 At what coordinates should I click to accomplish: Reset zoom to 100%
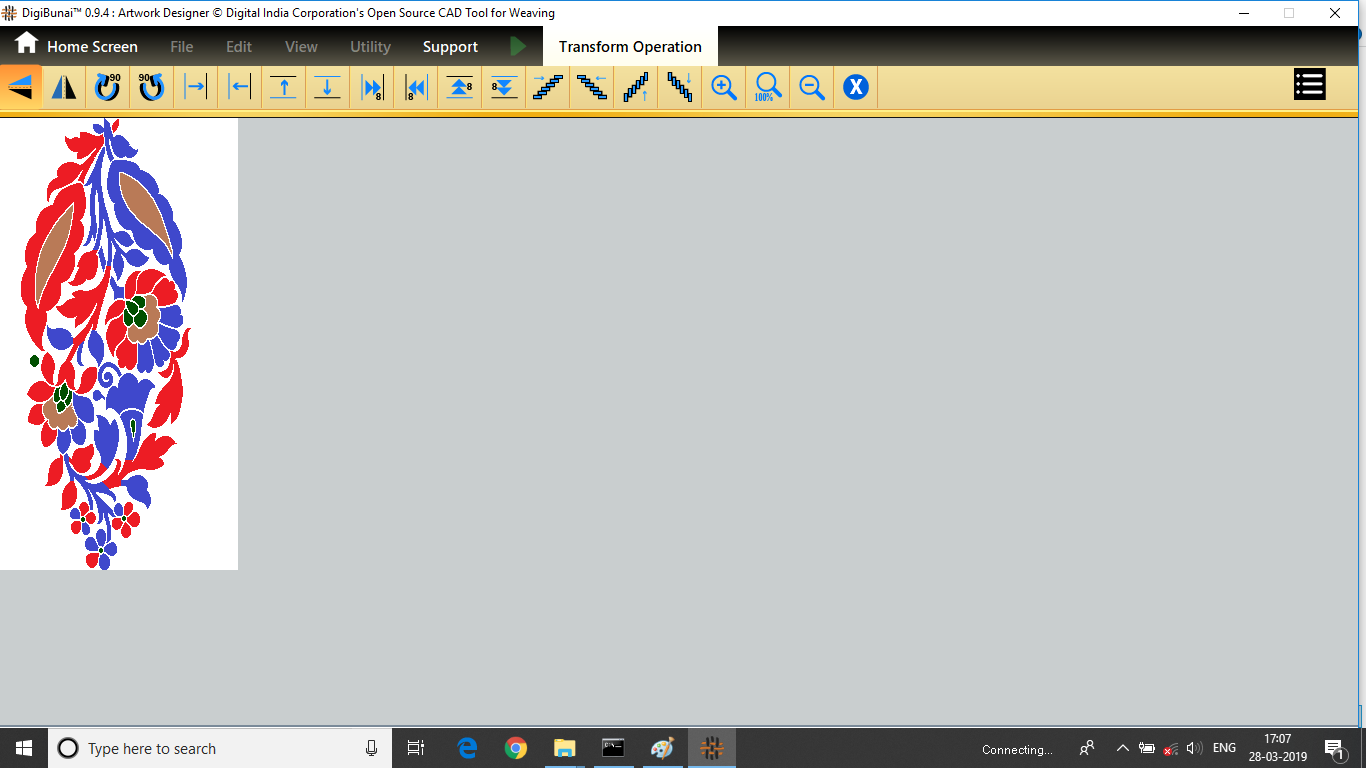768,87
